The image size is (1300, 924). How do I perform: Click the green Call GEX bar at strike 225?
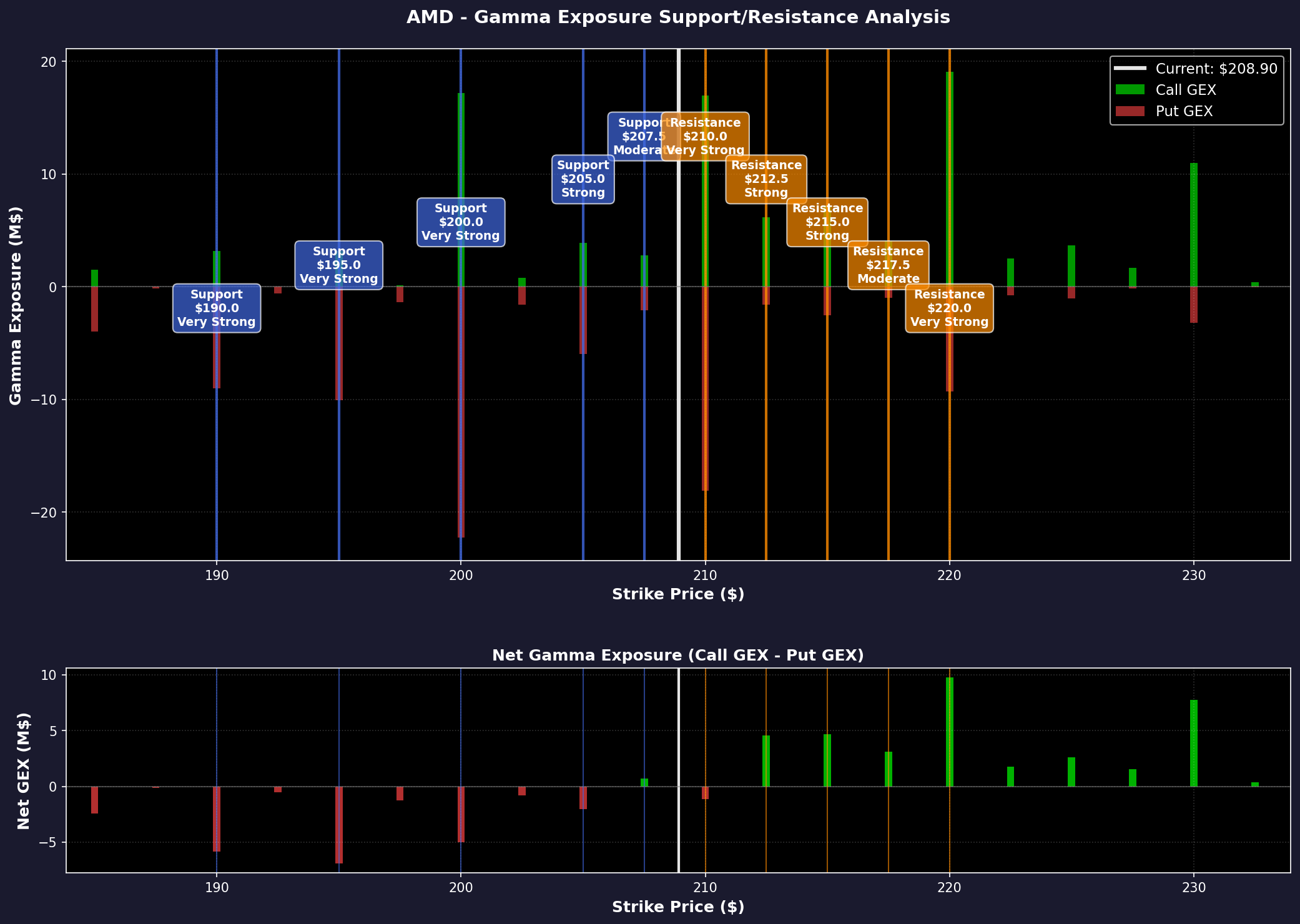point(1071,266)
